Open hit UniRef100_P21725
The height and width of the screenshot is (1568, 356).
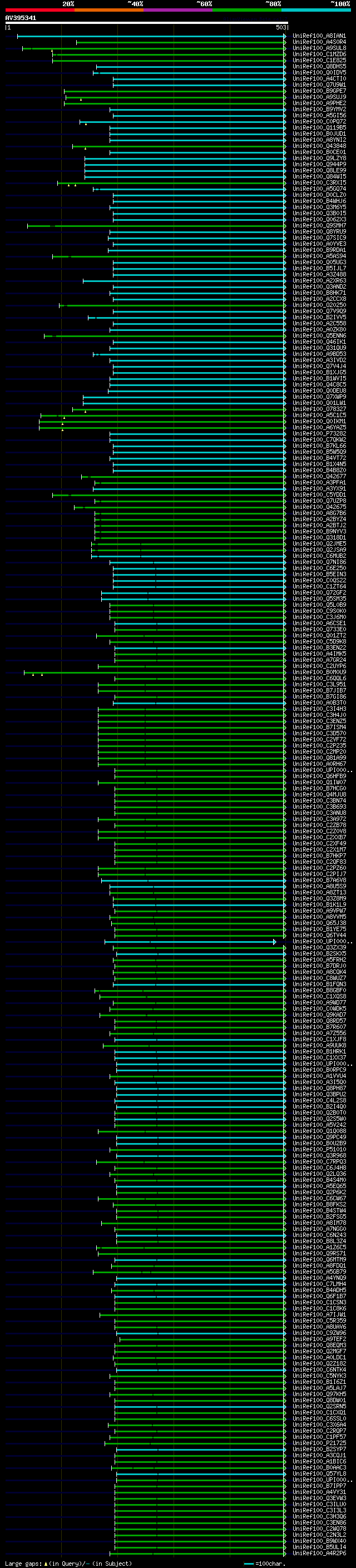point(319,1443)
